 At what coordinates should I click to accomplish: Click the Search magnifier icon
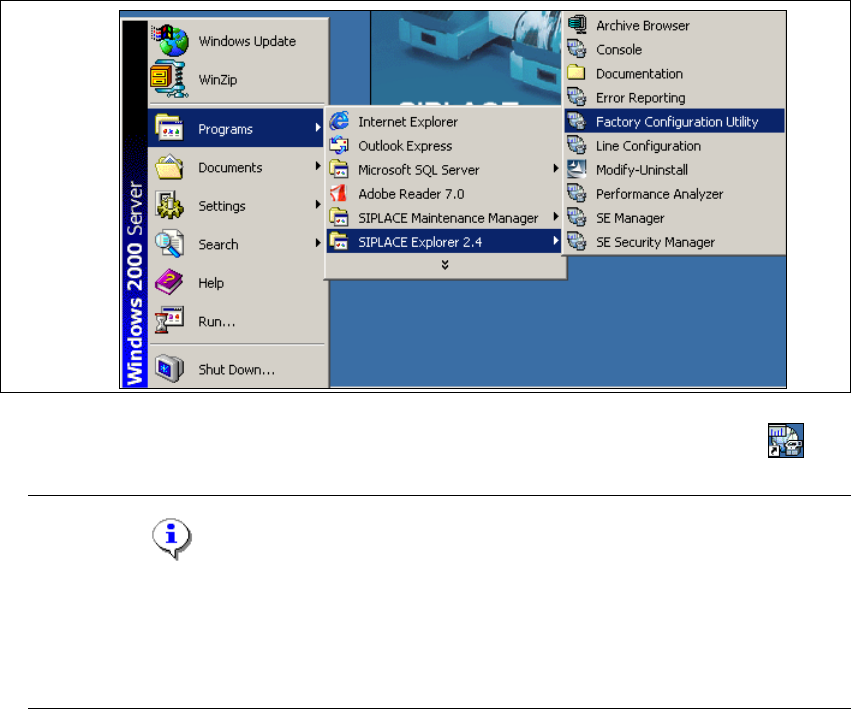[169, 244]
